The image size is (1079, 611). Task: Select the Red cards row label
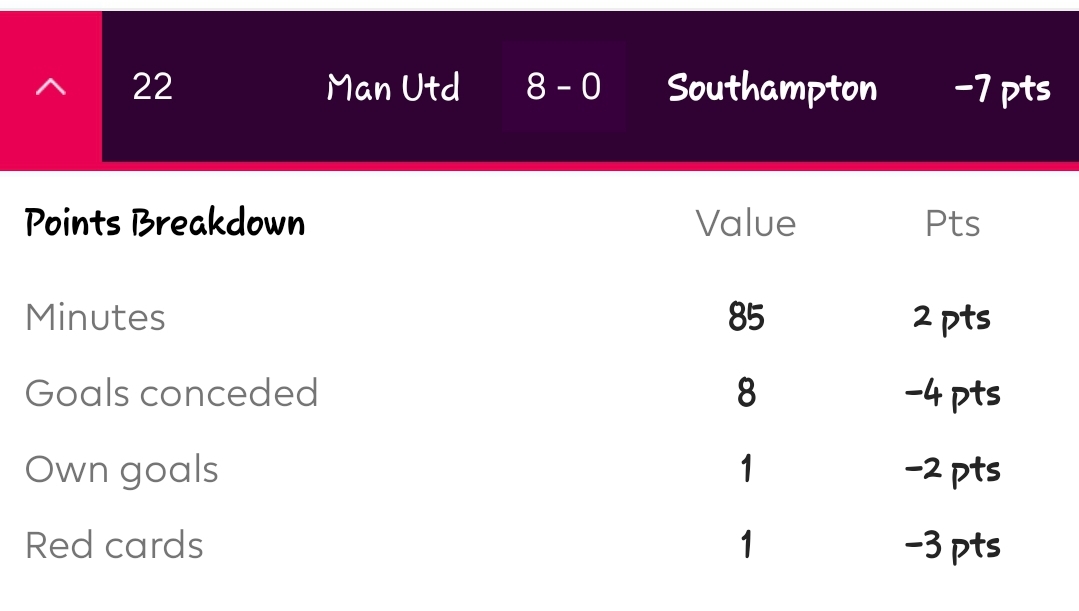pyautogui.click(x=114, y=545)
